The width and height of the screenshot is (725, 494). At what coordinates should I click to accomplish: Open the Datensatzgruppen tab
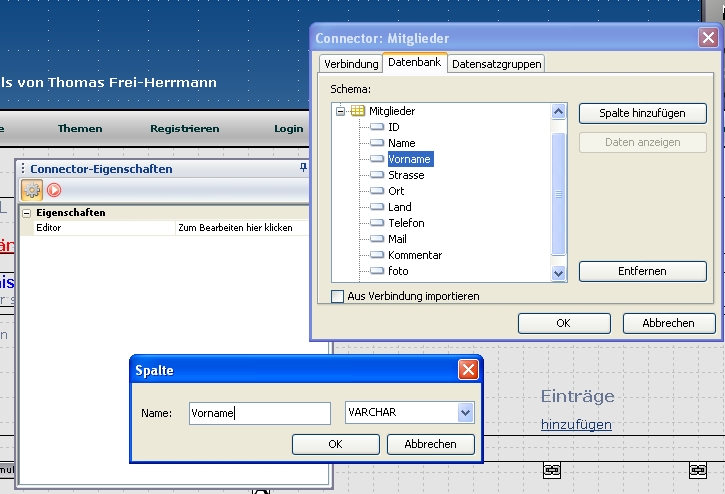tap(496, 64)
